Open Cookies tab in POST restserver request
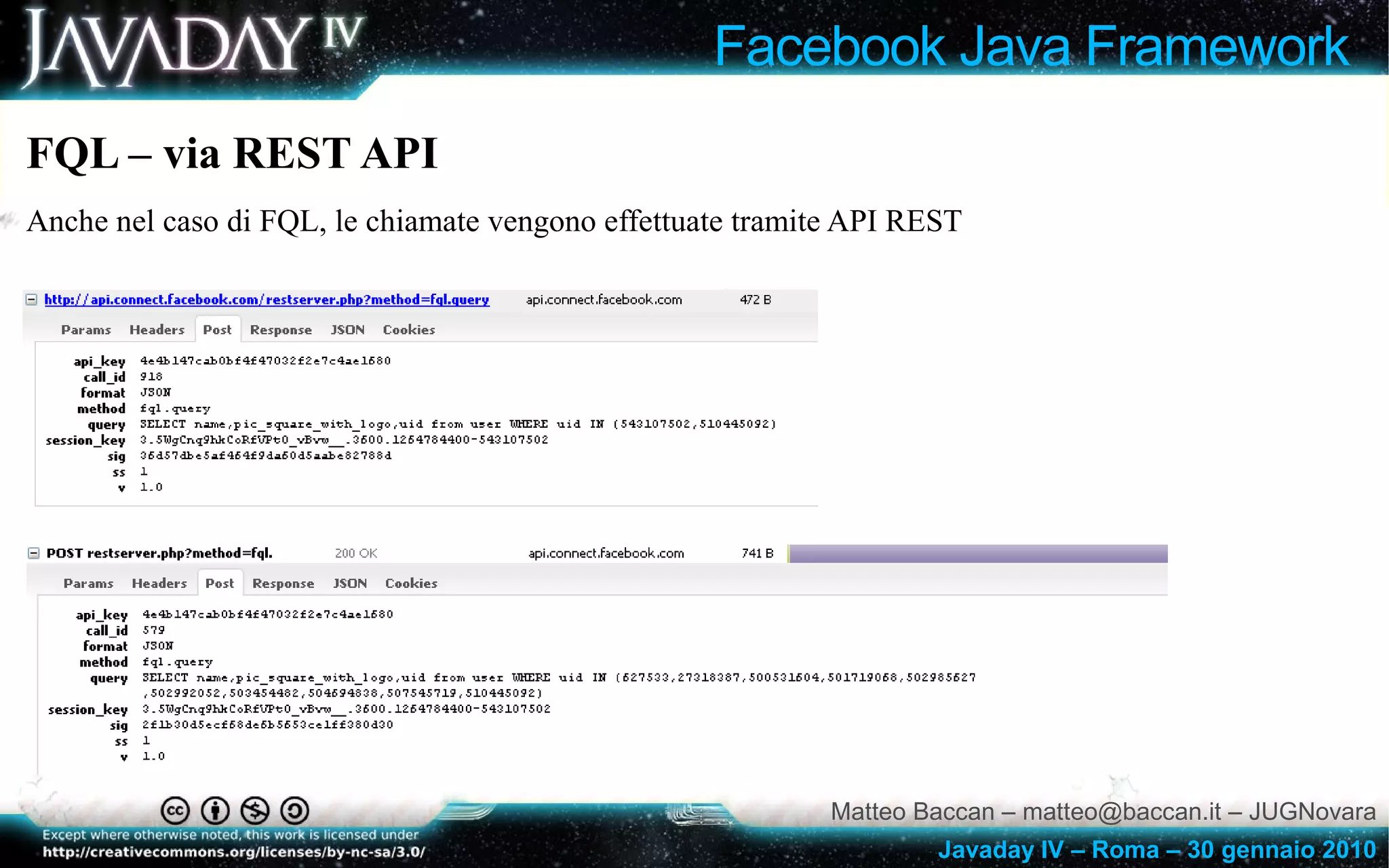This screenshot has height=868, width=1389. [x=411, y=583]
